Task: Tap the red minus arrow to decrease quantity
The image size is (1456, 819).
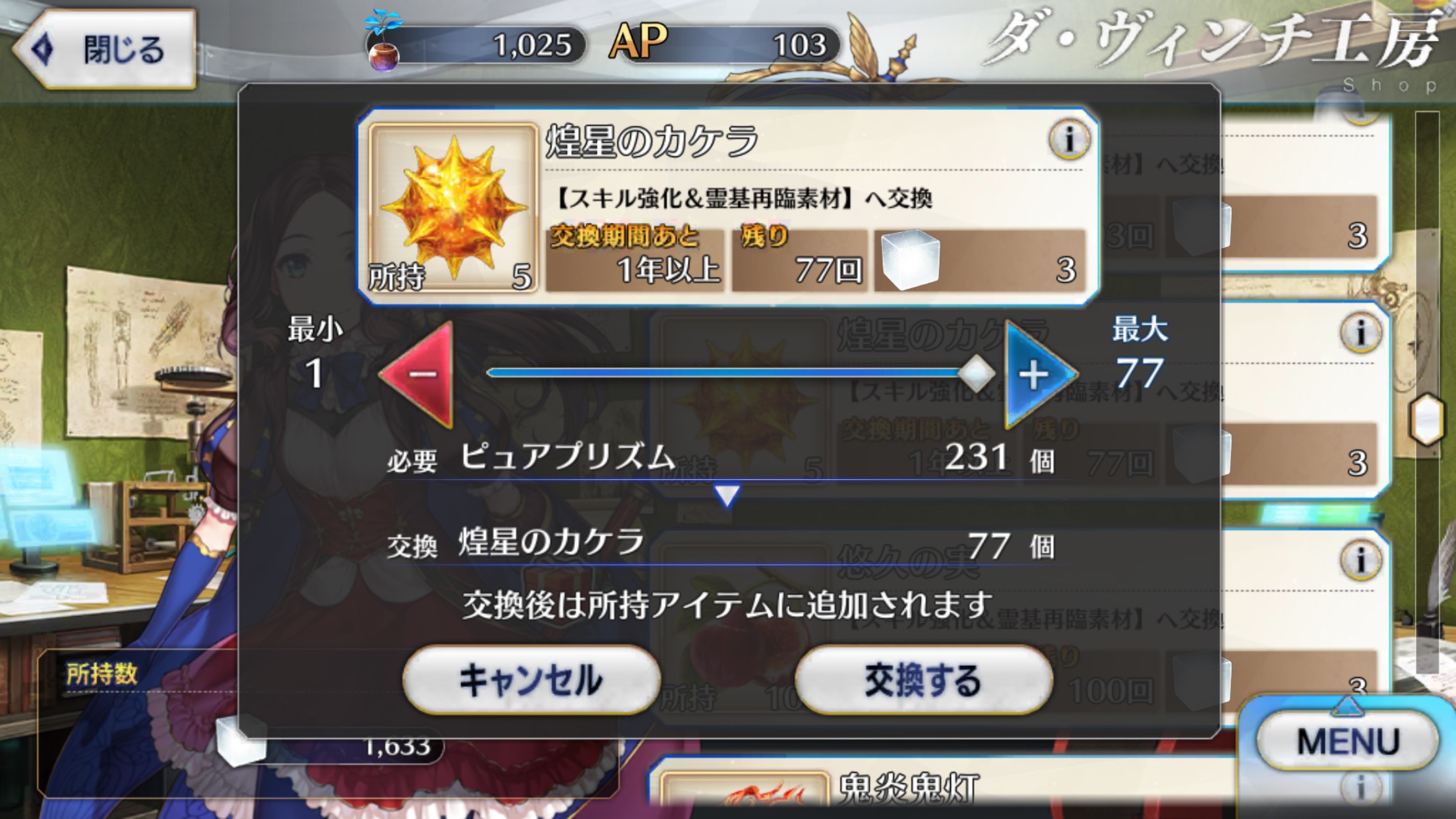Action: [419, 374]
